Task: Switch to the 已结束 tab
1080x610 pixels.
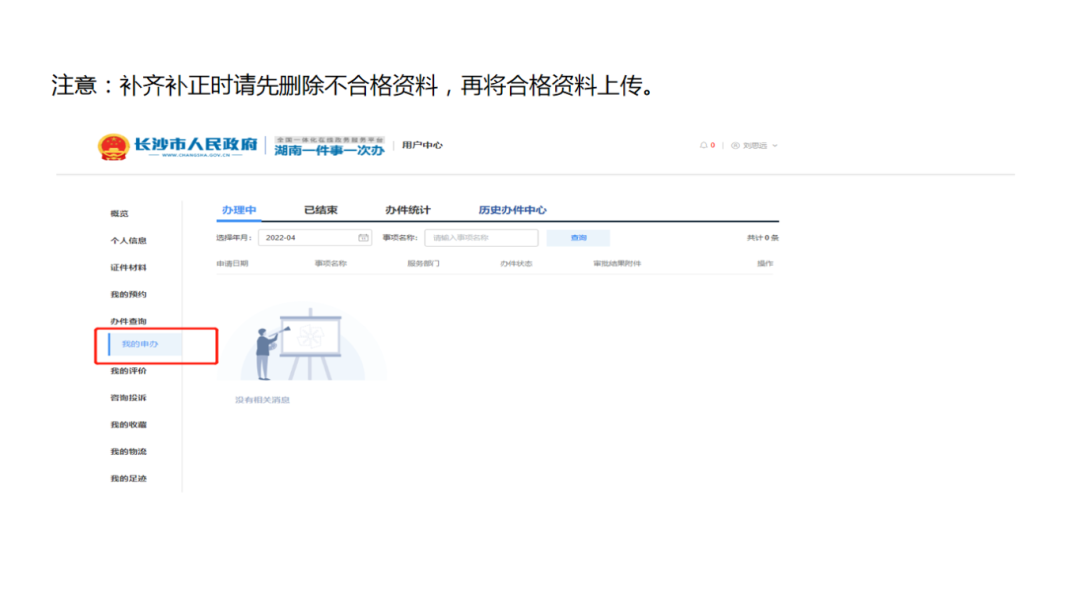Action: coord(321,210)
